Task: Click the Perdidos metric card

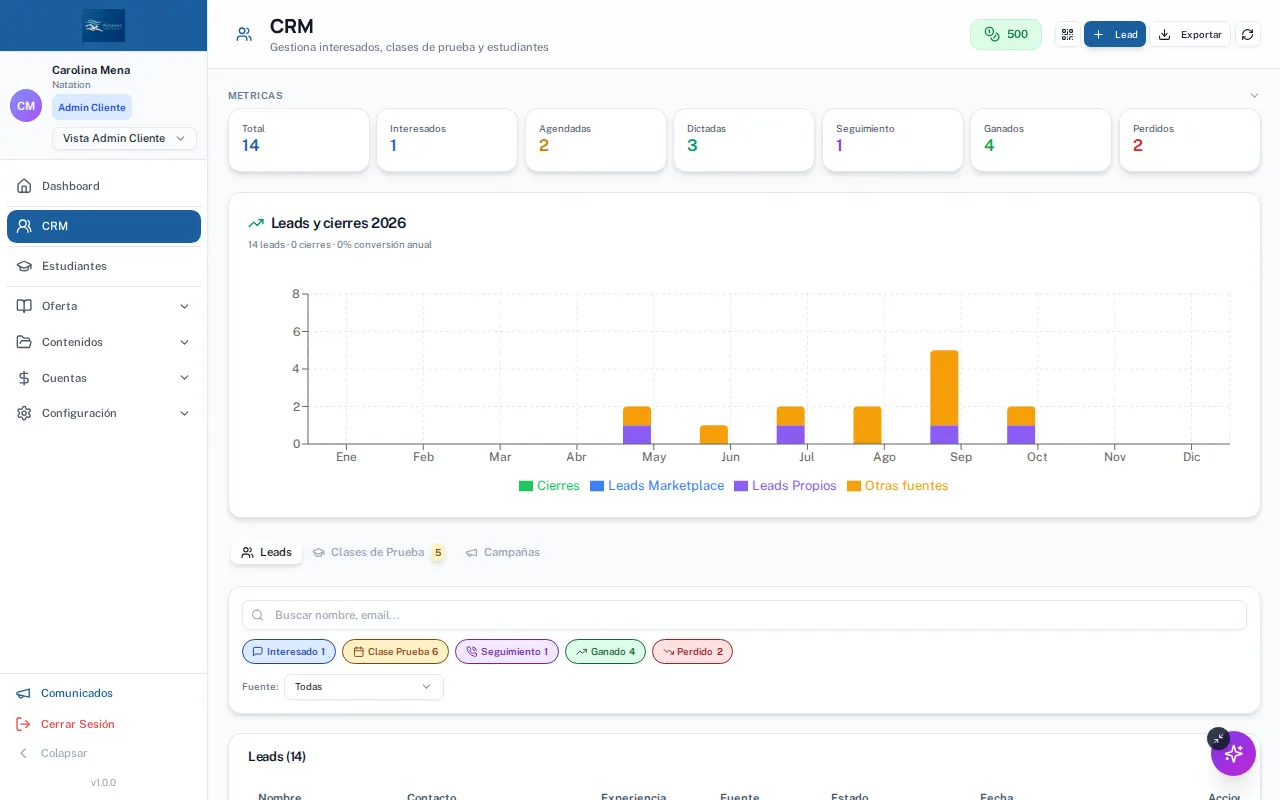Action: pos(1190,140)
